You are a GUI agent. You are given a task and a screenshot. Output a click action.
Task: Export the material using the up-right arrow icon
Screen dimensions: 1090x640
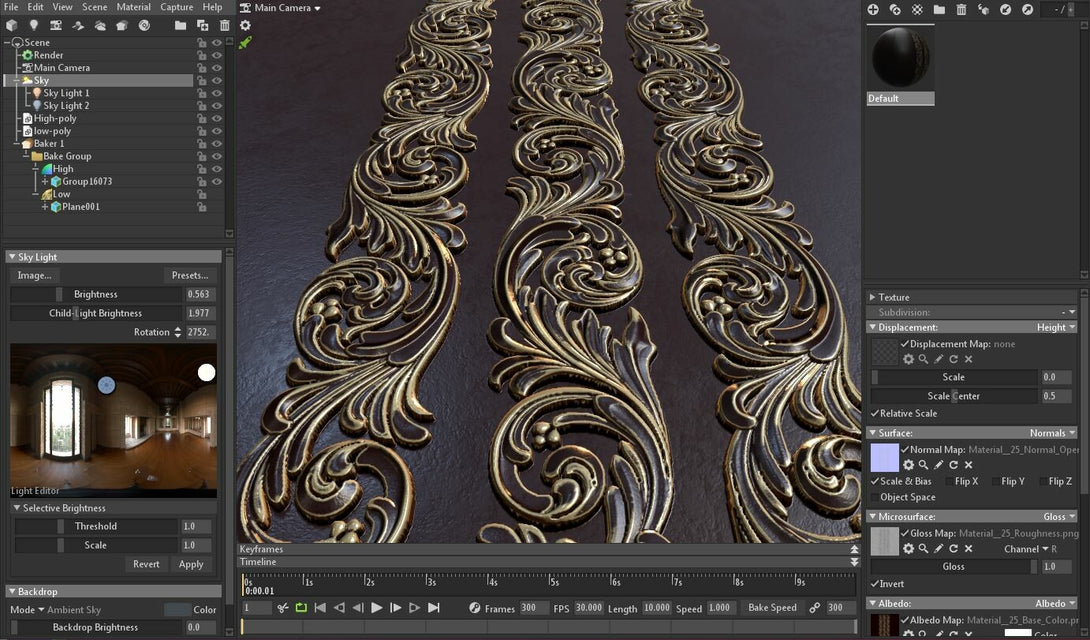click(x=1027, y=10)
